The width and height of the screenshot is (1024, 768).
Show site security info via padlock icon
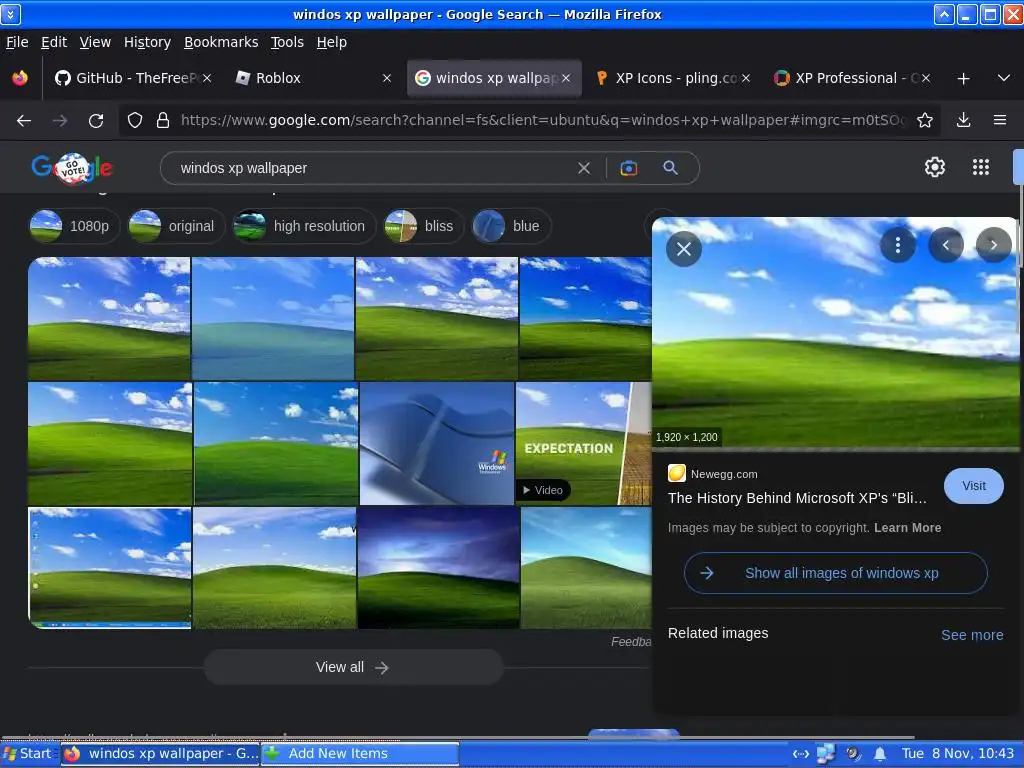pyautogui.click(x=163, y=120)
